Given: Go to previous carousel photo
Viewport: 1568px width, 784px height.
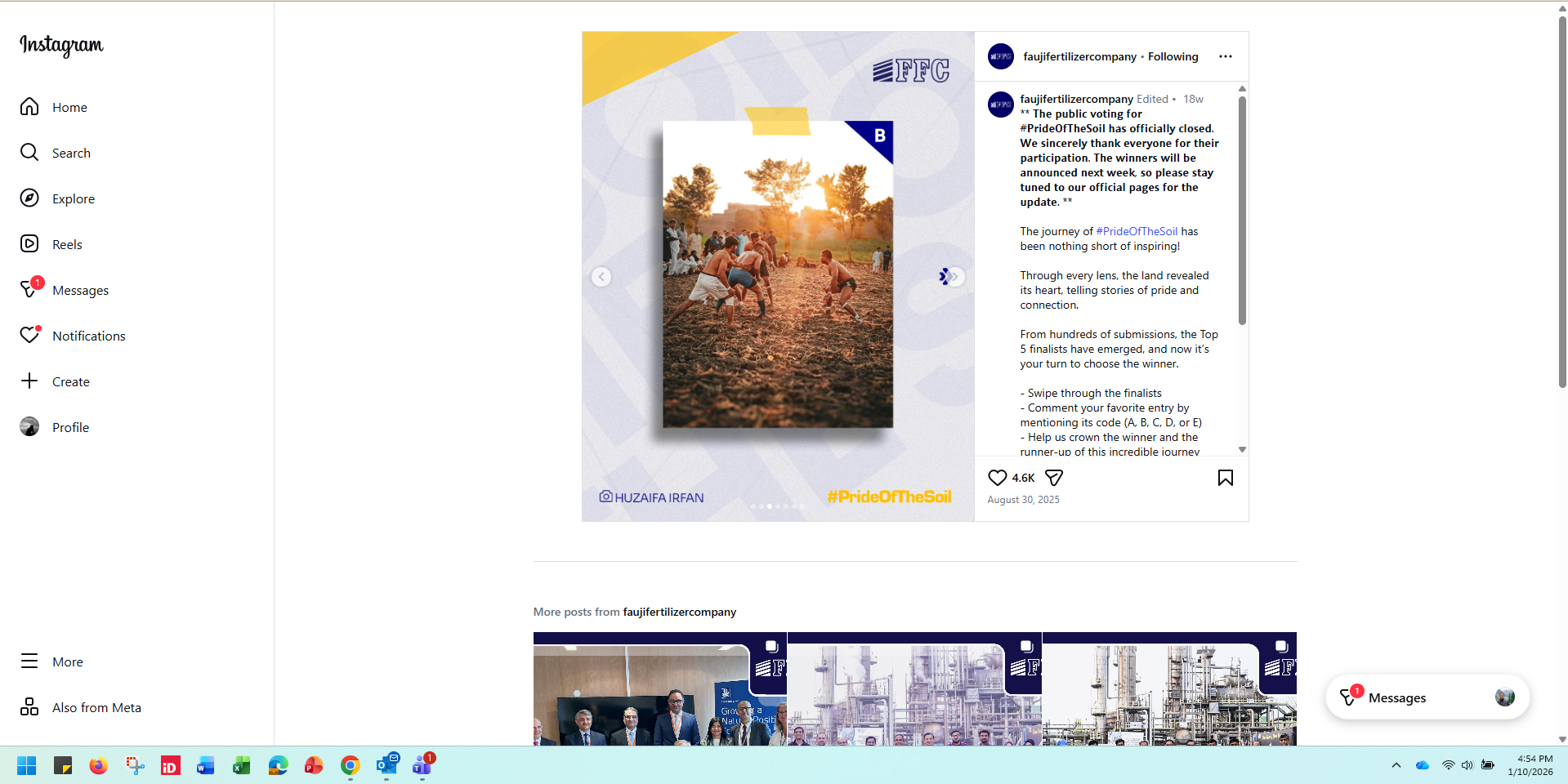Looking at the screenshot, I should [601, 277].
